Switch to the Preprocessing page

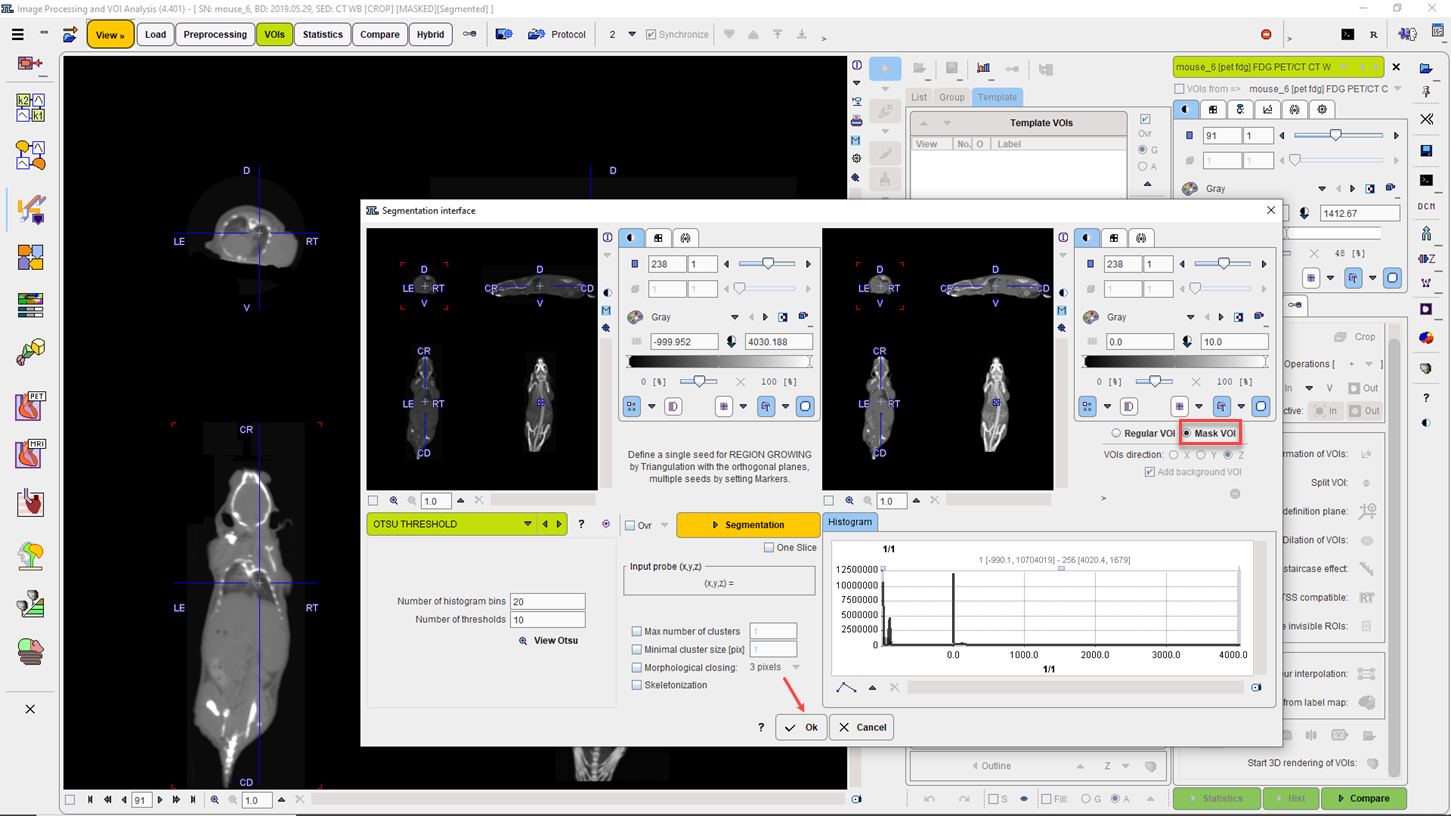click(215, 34)
